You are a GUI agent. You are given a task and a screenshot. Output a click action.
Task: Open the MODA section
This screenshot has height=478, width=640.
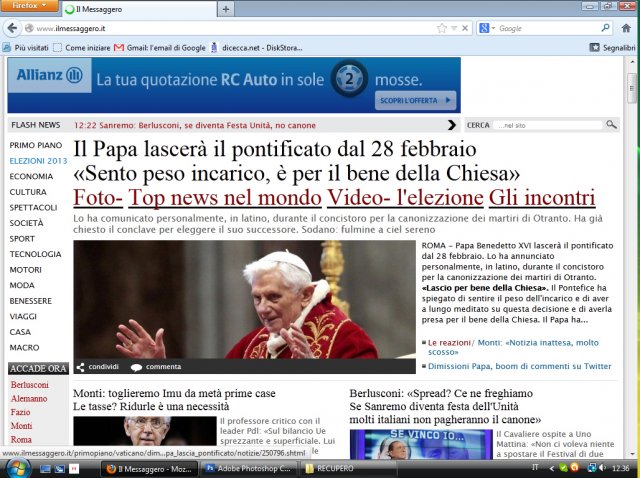coord(22,285)
